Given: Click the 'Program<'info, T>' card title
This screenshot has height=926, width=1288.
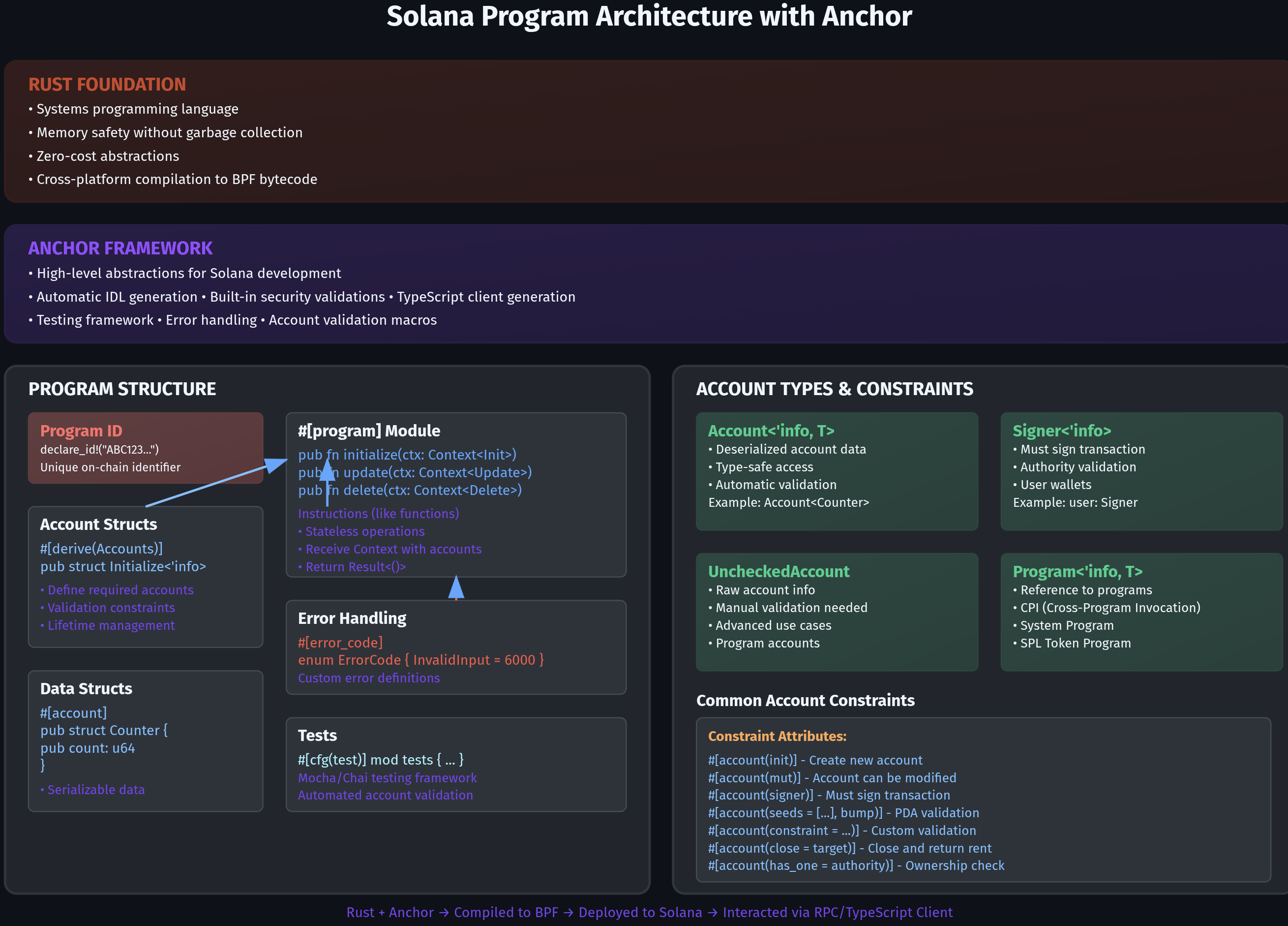Looking at the screenshot, I should pyautogui.click(x=1078, y=572).
